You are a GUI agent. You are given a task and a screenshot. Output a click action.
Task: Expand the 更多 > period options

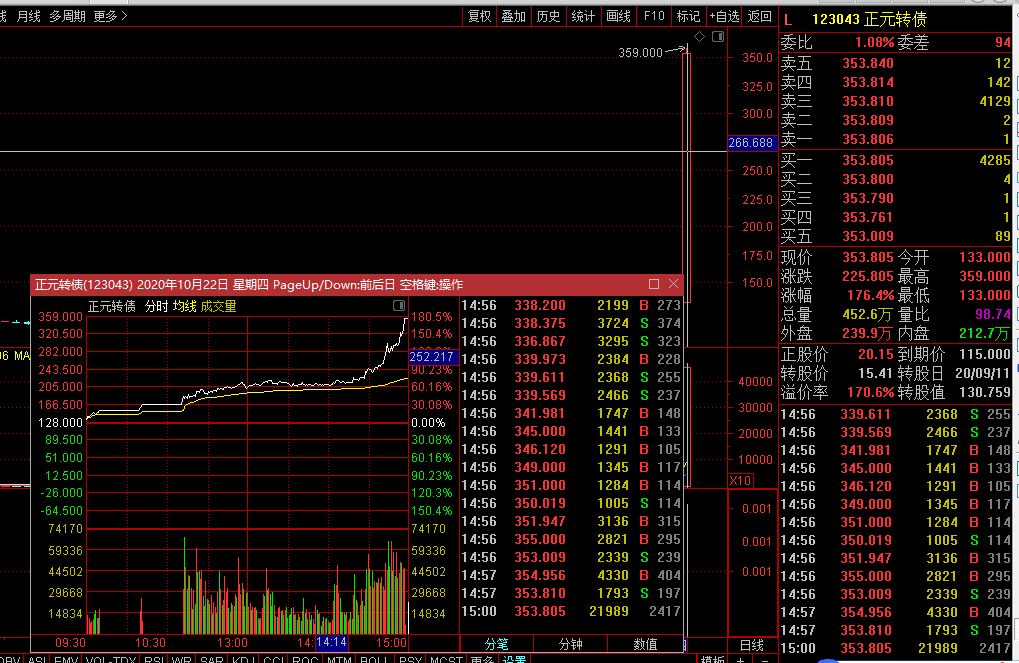110,16
